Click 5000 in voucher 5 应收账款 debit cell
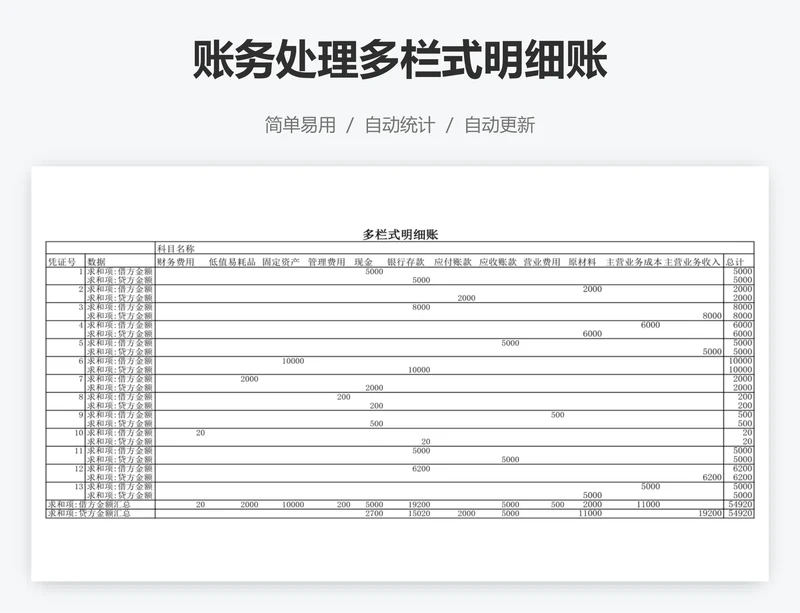 coord(510,343)
